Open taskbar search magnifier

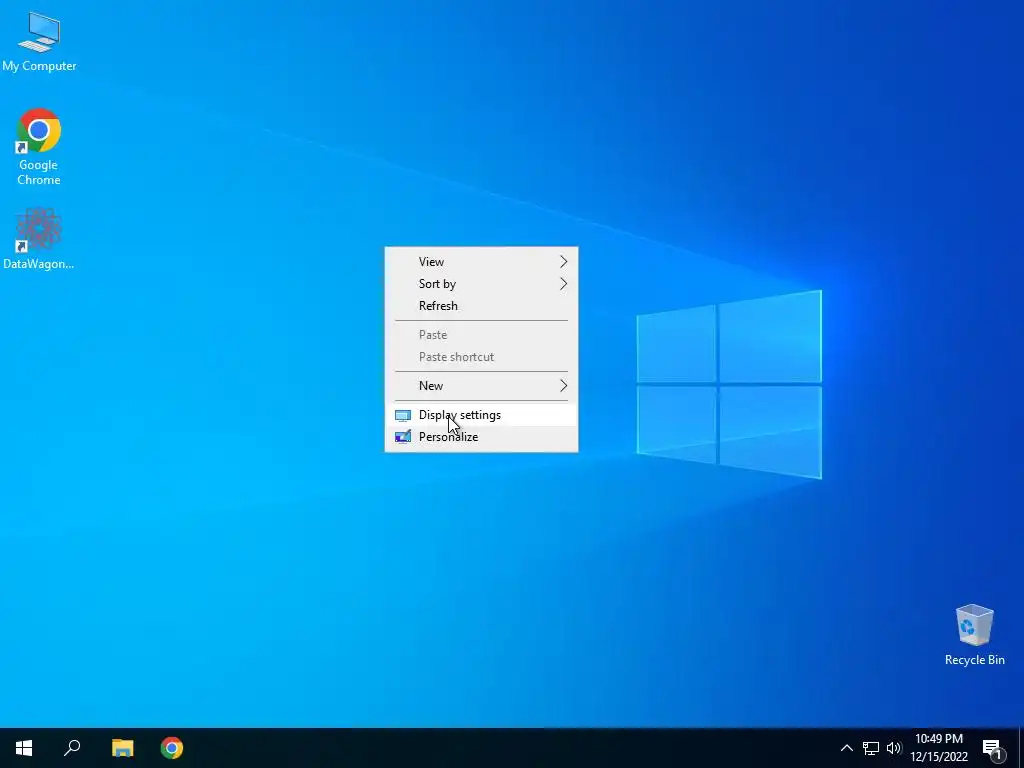(72, 748)
